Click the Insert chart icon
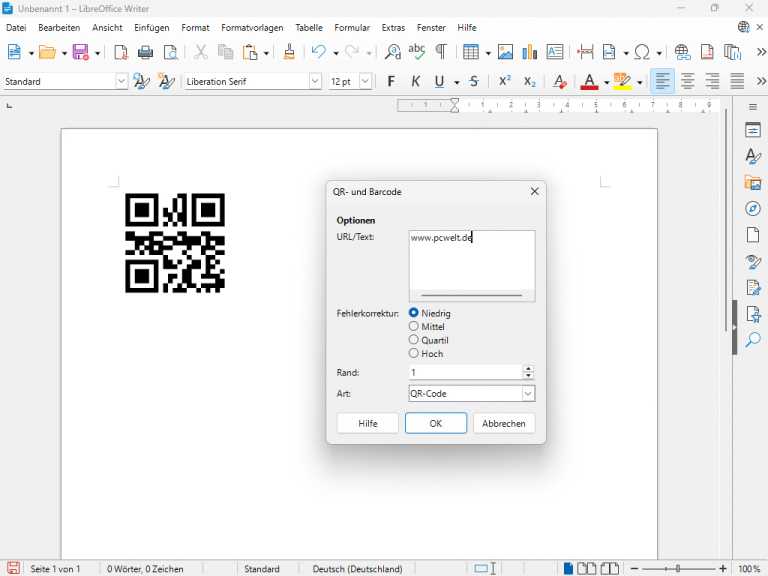Screen dimensions: 768x576 pos(530,51)
